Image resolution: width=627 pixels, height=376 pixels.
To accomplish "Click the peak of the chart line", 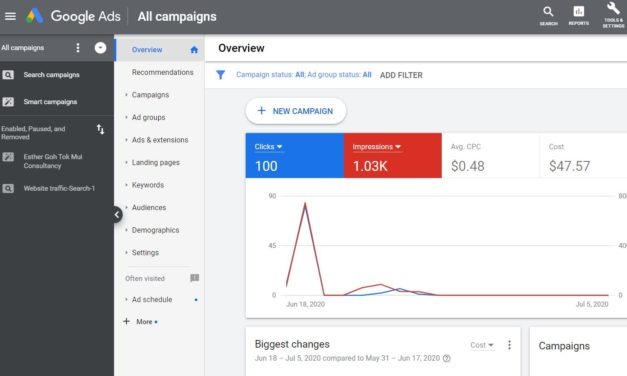I will click(x=305, y=204).
